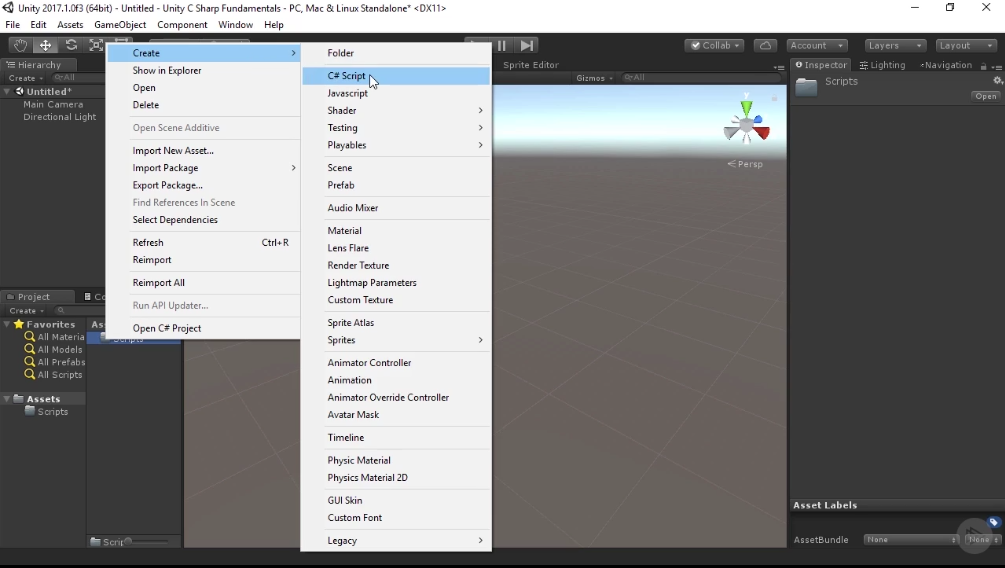Click the Favorites star icon

[x=19, y=324]
